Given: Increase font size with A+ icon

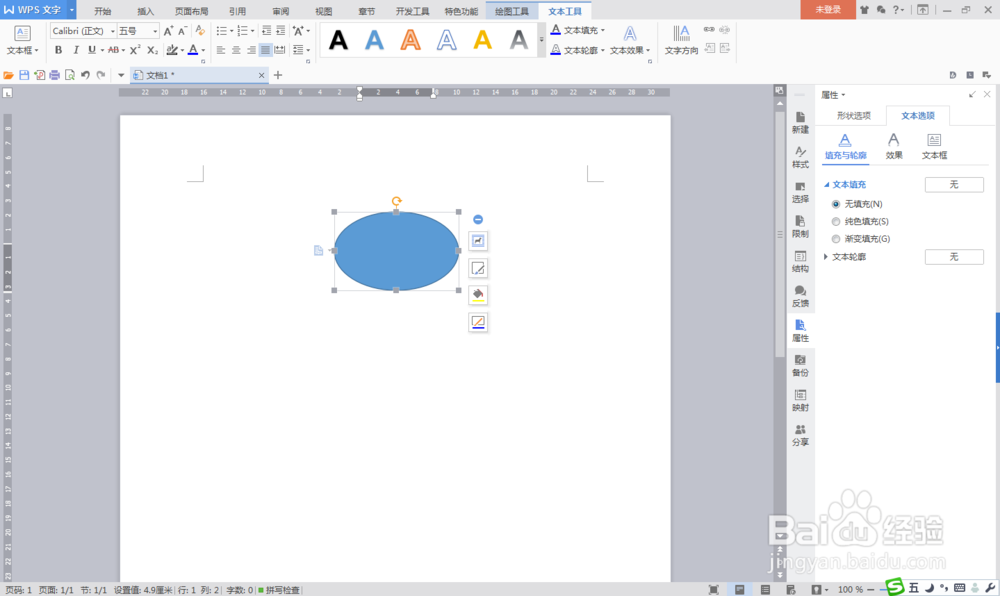Looking at the screenshot, I should pyautogui.click(x=168, y=31).
